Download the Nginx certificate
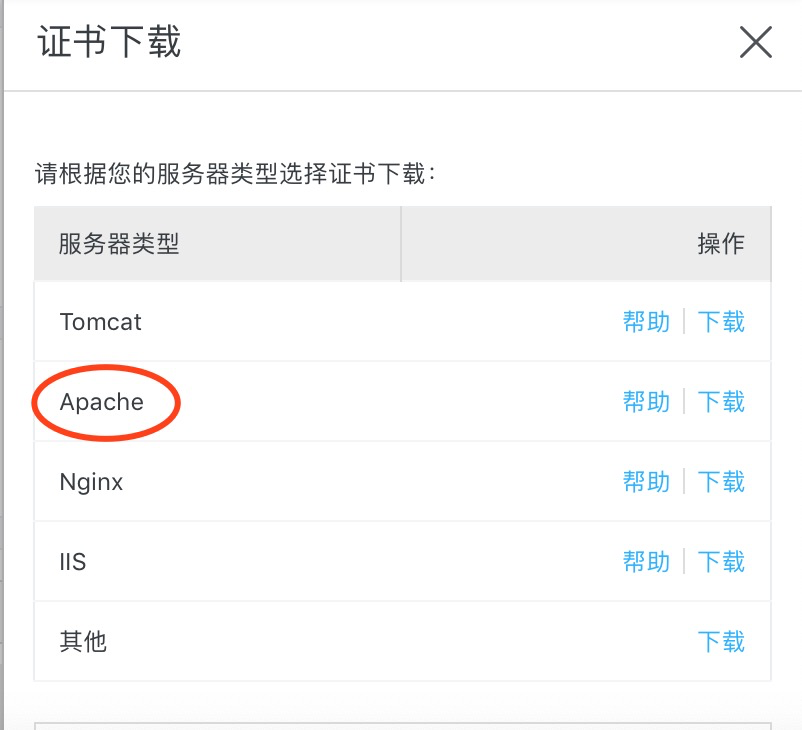802x730 pixels. (x=721, y=482)
